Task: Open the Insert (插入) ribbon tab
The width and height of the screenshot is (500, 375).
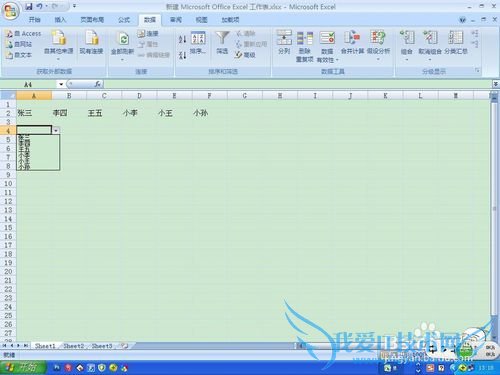Action: [60, 20]
